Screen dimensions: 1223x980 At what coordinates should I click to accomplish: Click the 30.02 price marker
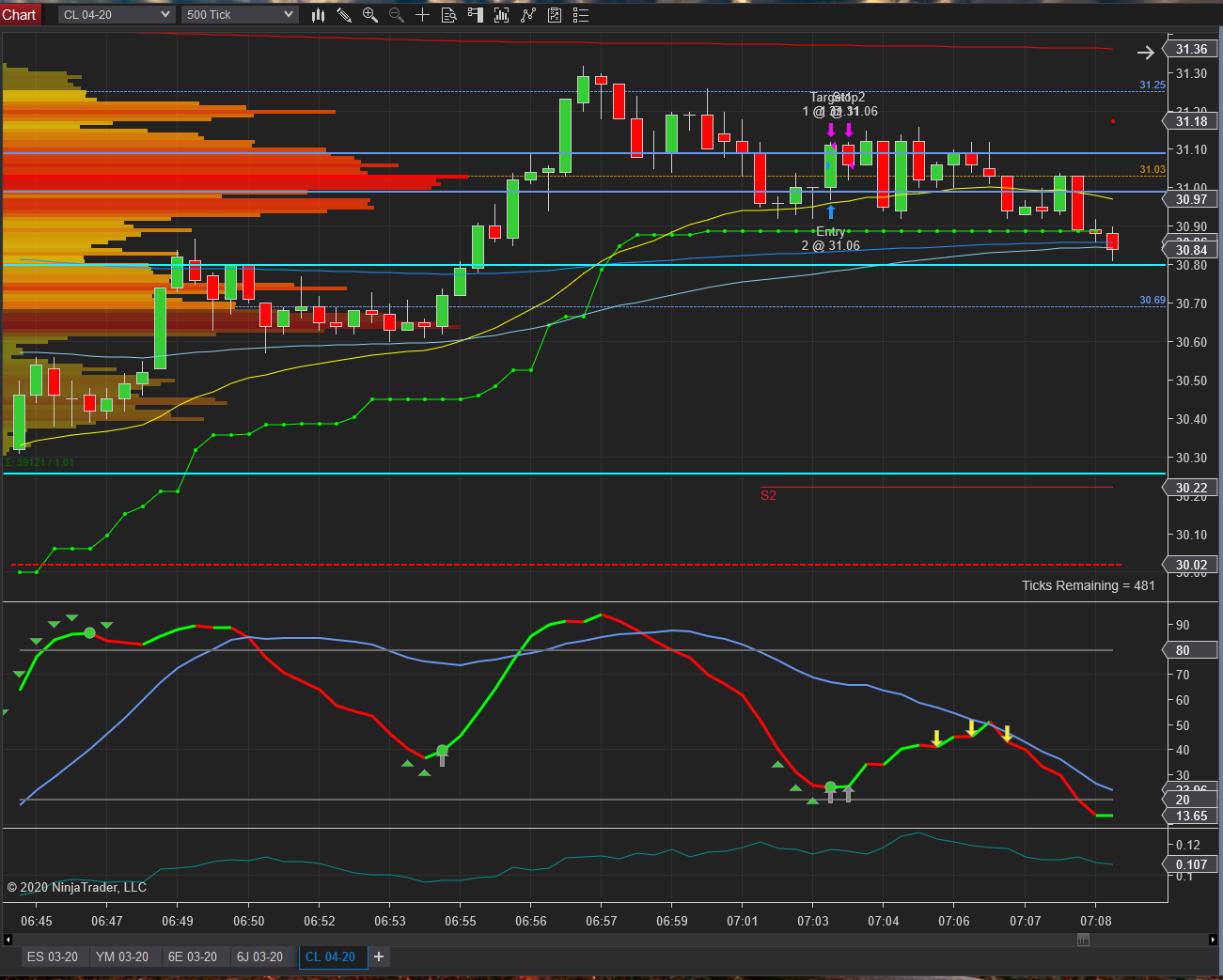pyautogui.click(x=1192, y=565)
